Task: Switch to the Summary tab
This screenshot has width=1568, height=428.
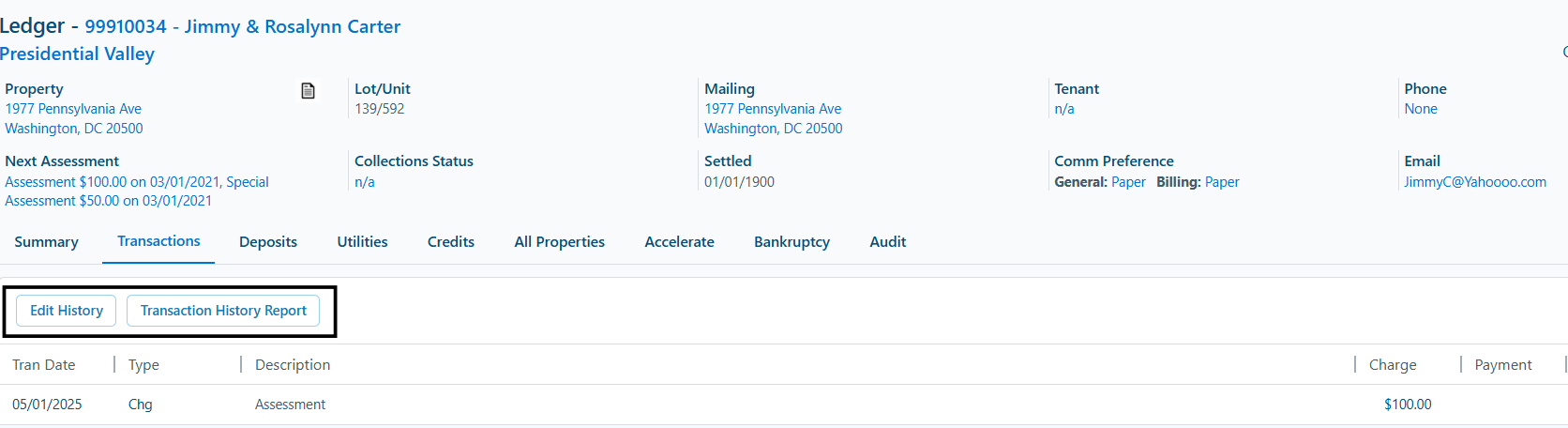Action: pos(46,242)
